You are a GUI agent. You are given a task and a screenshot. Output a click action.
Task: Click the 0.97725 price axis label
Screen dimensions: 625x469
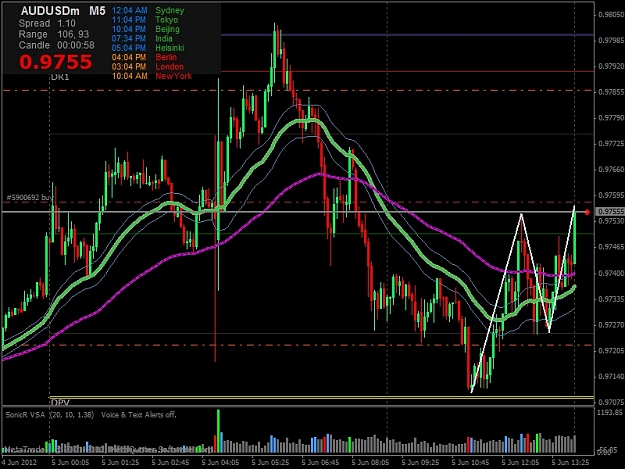(x=611, y=143)
